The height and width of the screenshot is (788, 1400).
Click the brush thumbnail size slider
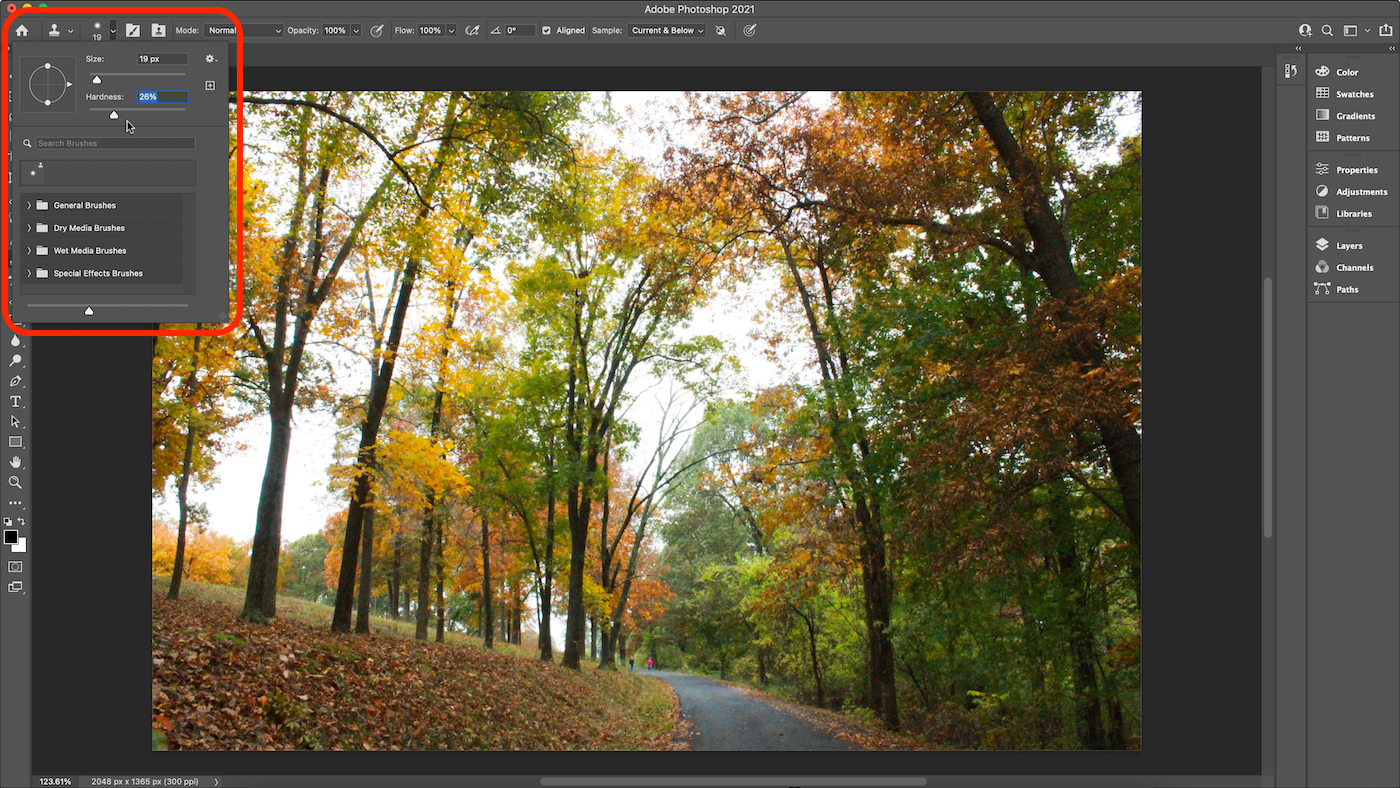[x=89, y=311]
